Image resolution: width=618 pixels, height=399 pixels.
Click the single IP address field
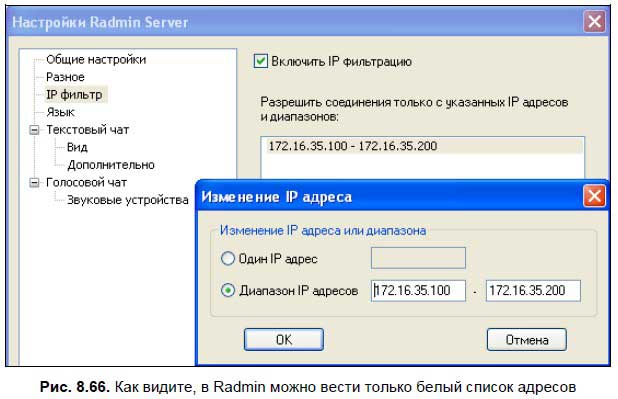[x=418, y=258]
